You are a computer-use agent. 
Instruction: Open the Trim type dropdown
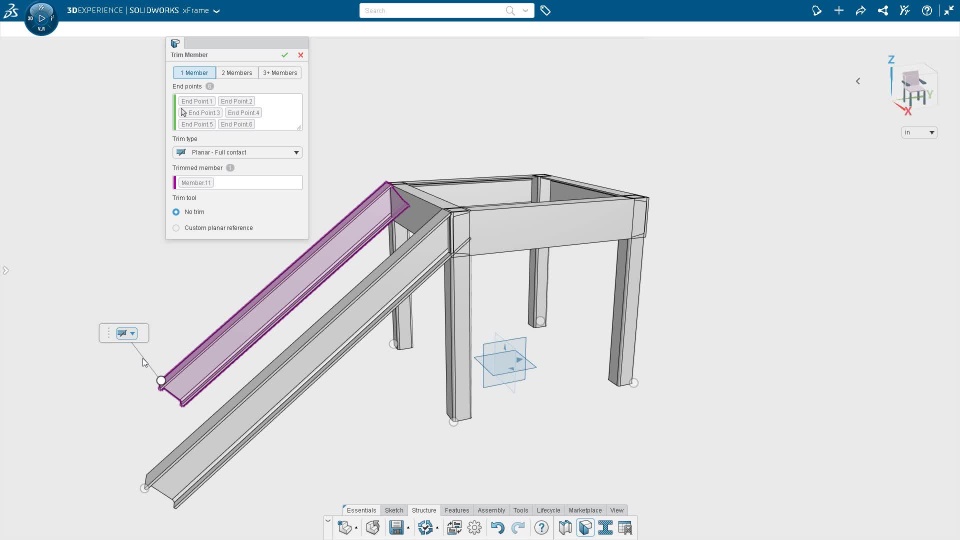click(x=238, y=152)
